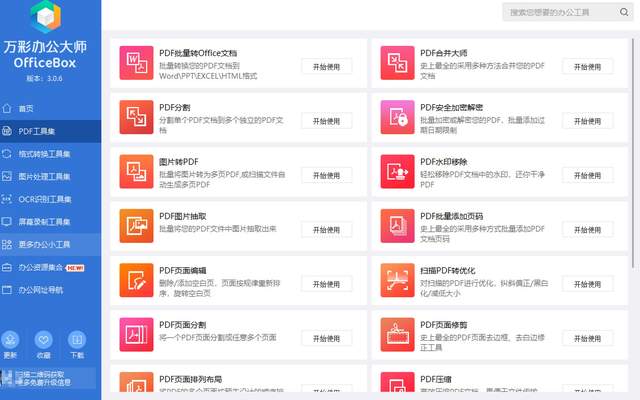Click the vertical scrollbar of tool list

click(x=633, y=153)
